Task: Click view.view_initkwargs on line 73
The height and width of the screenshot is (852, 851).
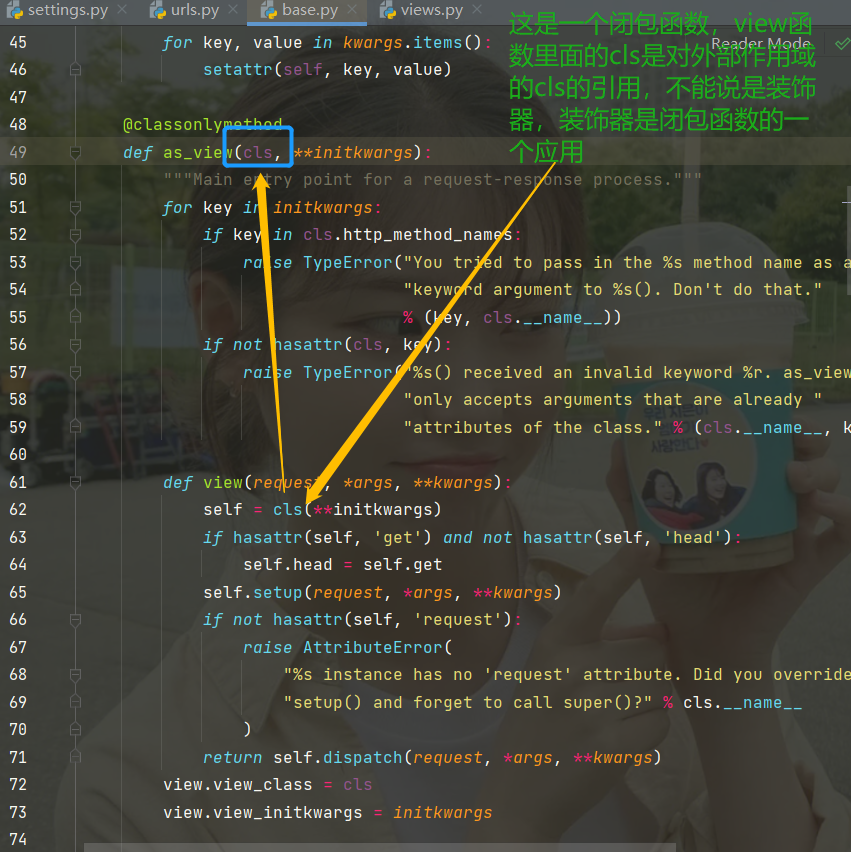Action: click(262, 812)
